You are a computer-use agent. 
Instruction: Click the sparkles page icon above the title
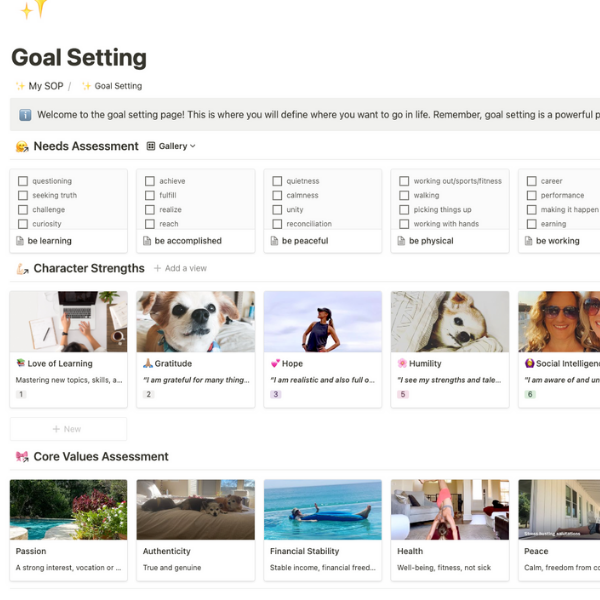33,10
